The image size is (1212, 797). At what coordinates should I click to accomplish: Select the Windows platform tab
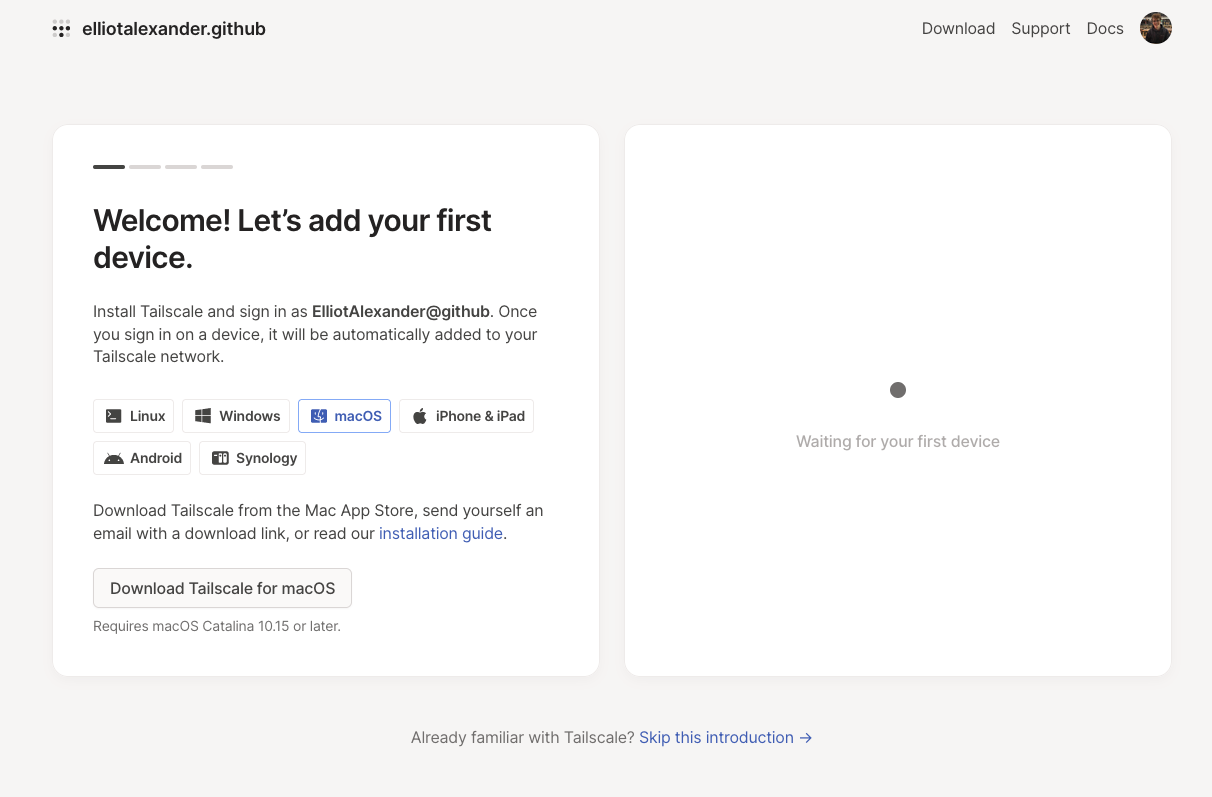[x=236, y=416]
